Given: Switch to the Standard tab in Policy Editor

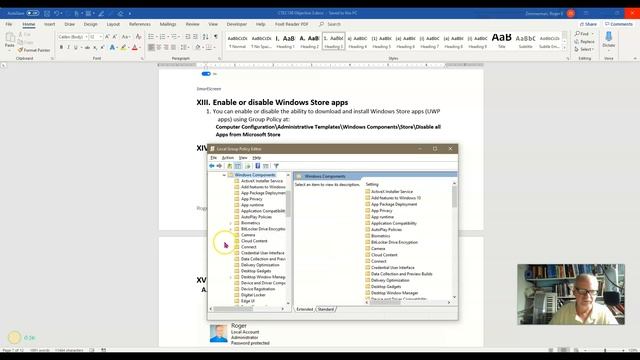Looking at the screenshot, I should 326,309.
